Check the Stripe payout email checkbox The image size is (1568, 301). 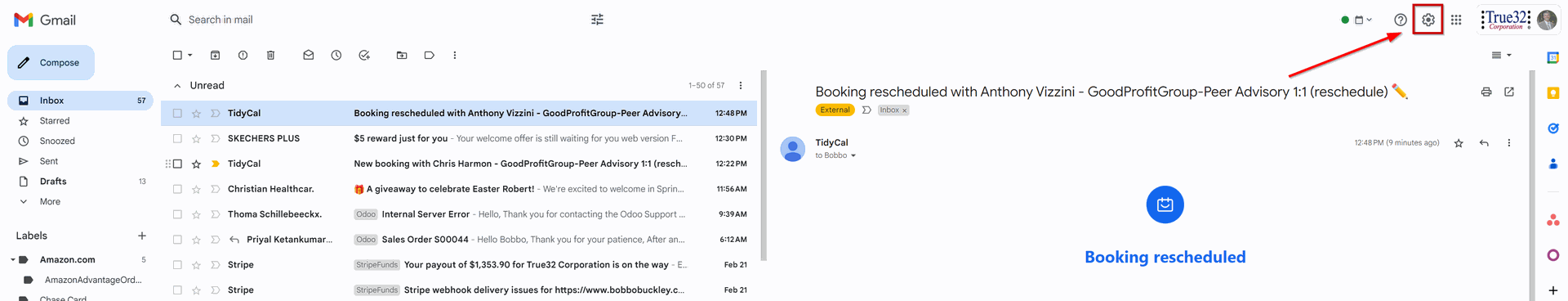click(177, 265)
